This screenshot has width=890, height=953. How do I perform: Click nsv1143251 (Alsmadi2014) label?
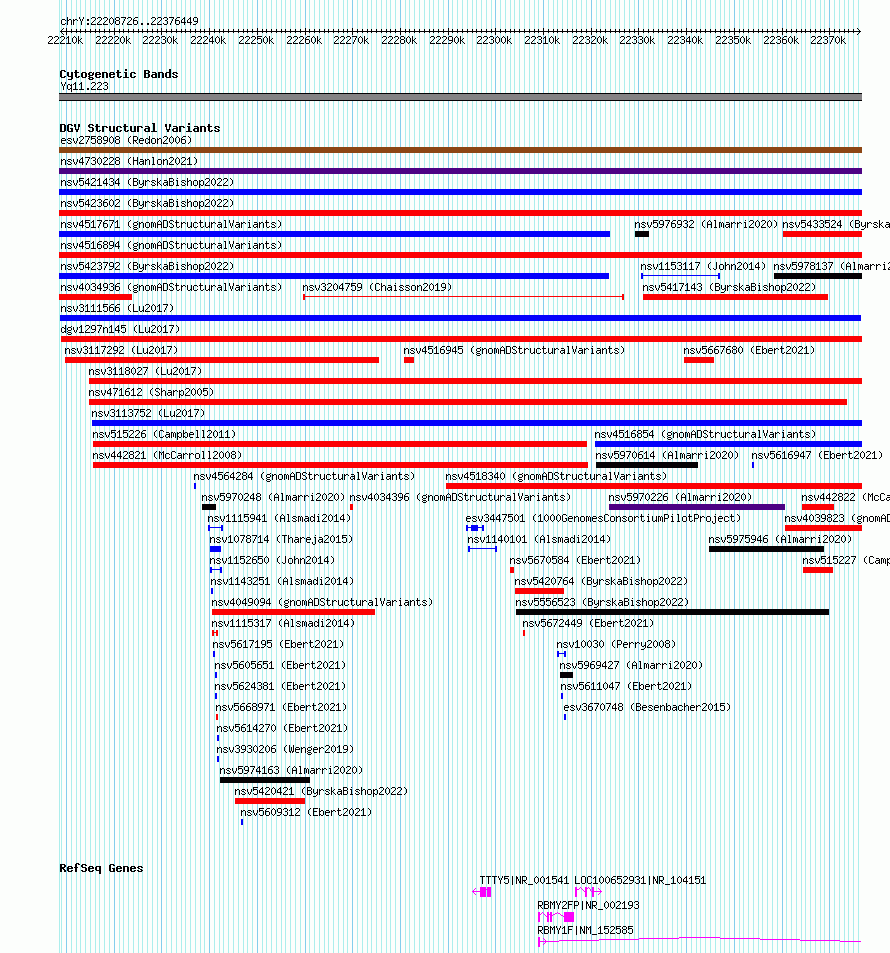[282, 580]
